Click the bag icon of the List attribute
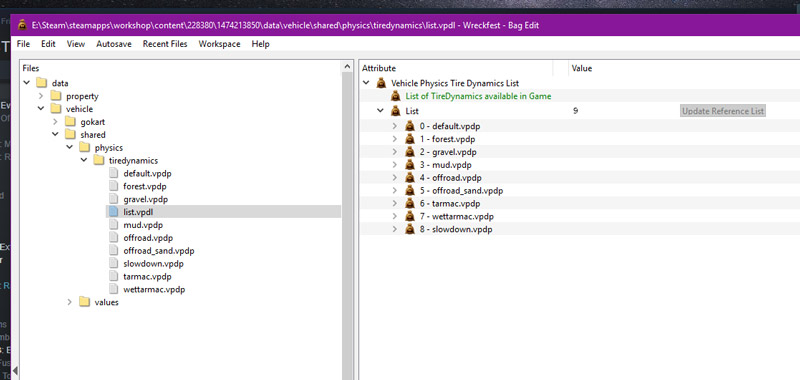Image resolution: width=800 pixels, height=380 pixels. 395,111
